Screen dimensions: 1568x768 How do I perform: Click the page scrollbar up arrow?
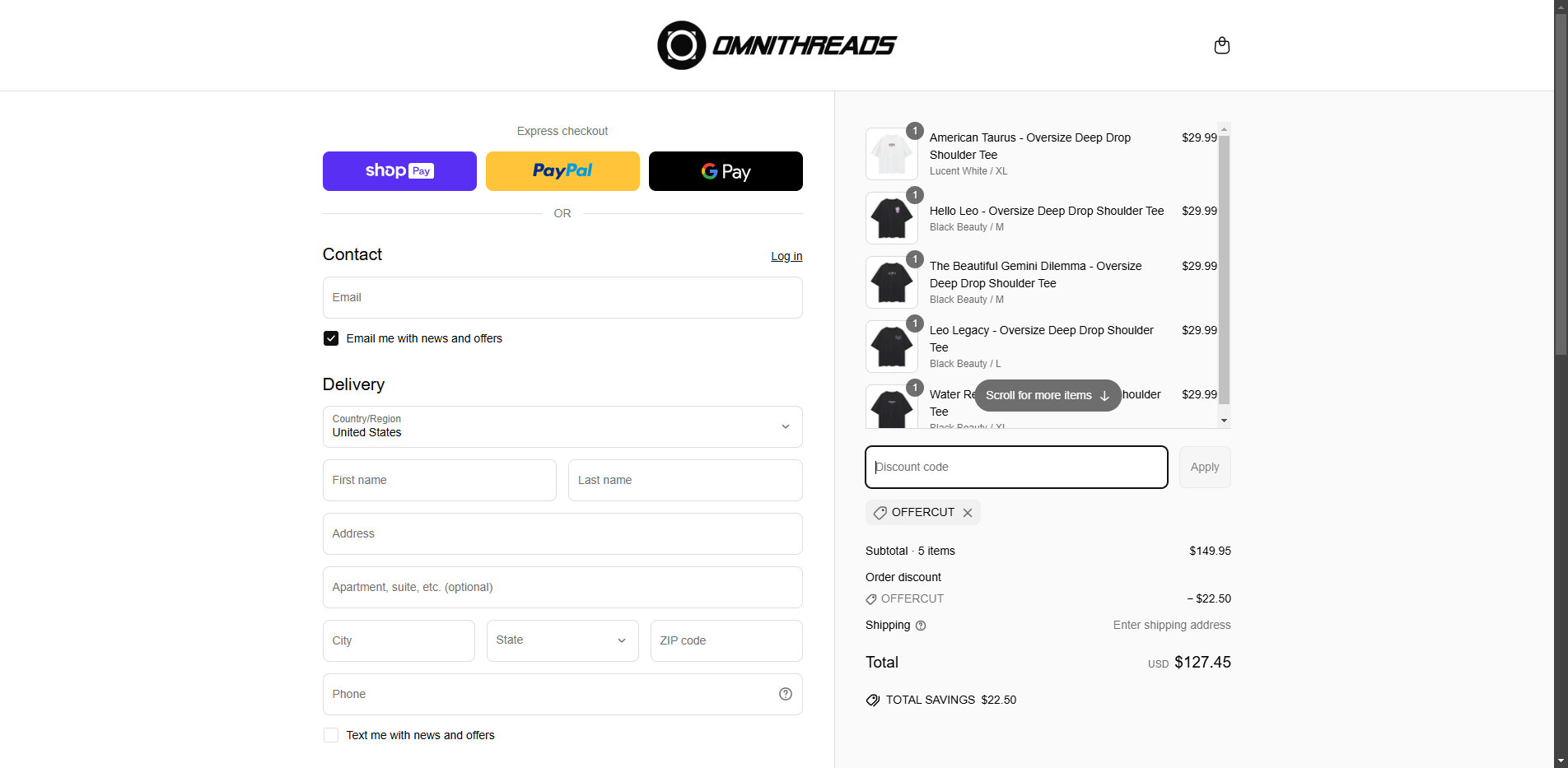pos(1561,7)
